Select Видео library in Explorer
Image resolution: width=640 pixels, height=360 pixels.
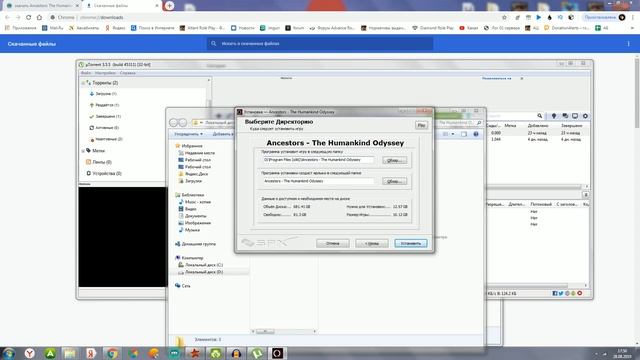click(187, 209)
